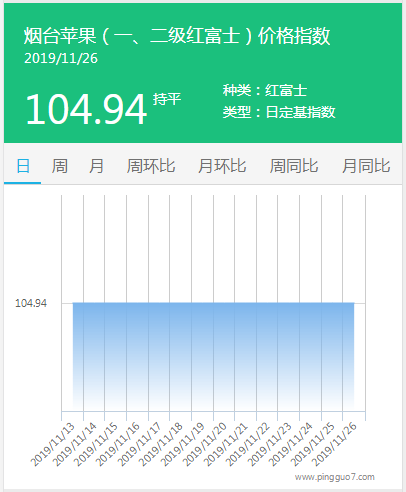This screenshot has width=406, height=492.
Task: Click the blue area chart fill
Action: pos(213,357)
